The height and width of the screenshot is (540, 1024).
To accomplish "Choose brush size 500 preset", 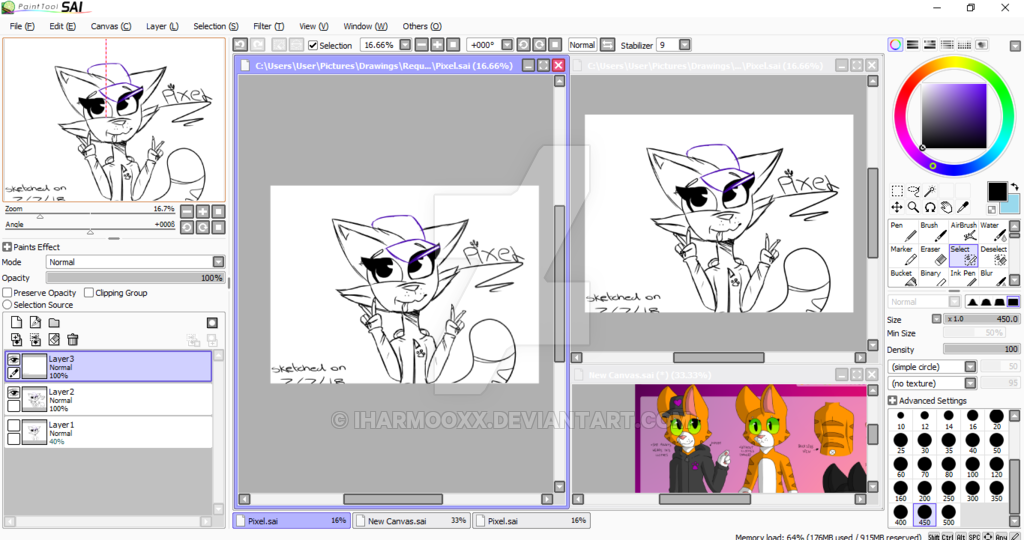I will pos(948,515).
